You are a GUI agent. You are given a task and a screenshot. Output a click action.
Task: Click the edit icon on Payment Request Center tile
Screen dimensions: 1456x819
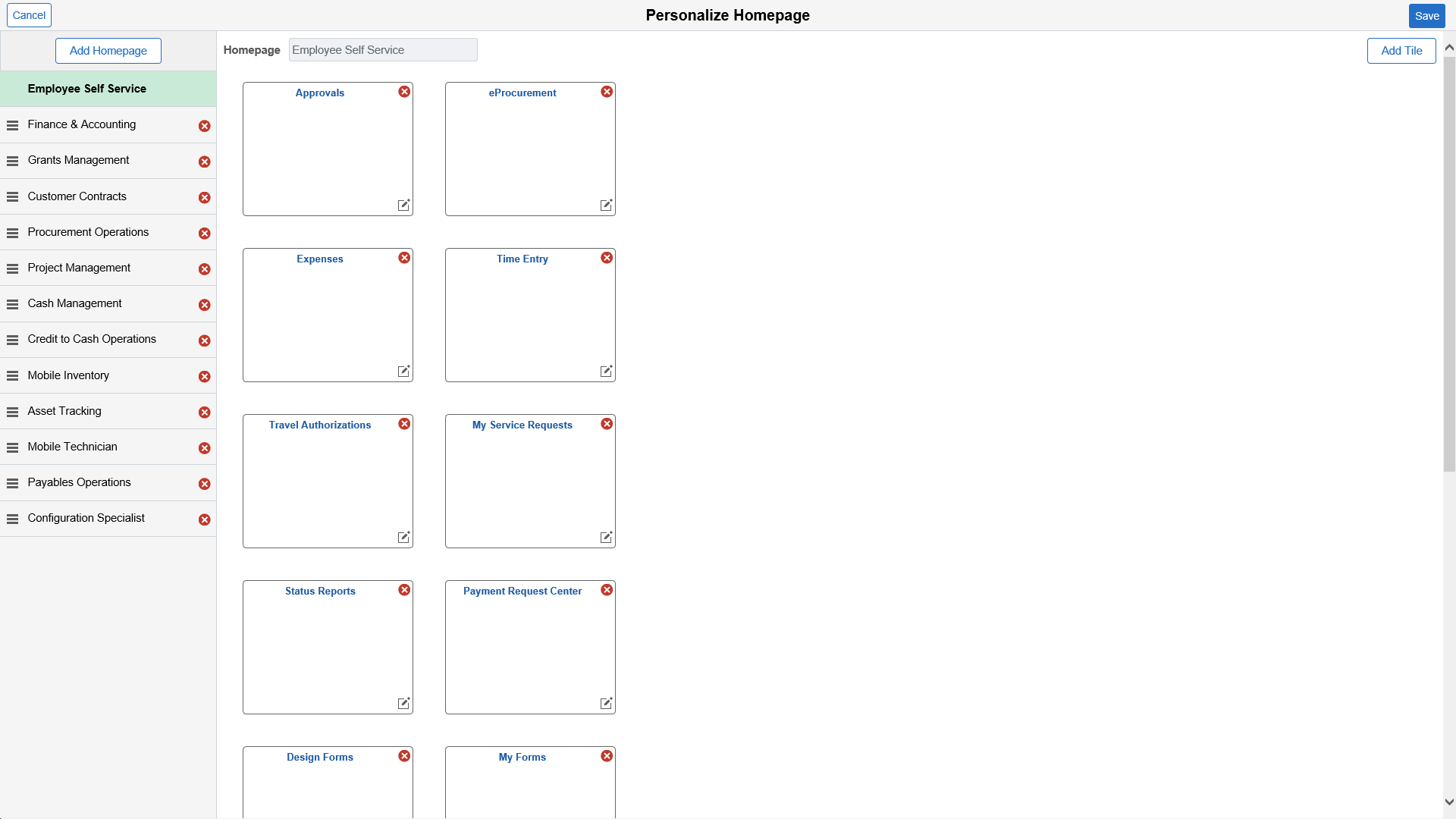(605, 703)
